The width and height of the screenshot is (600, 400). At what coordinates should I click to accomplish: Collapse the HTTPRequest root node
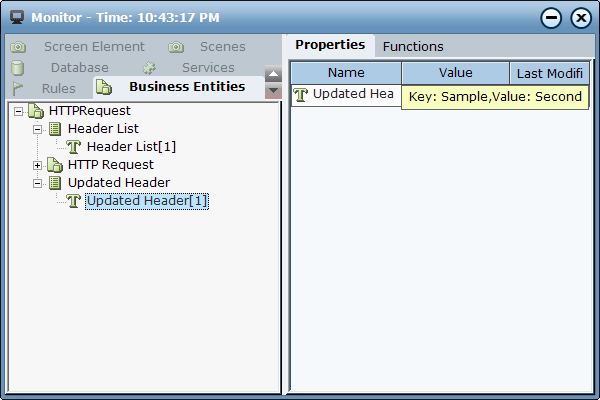point(19,111)
